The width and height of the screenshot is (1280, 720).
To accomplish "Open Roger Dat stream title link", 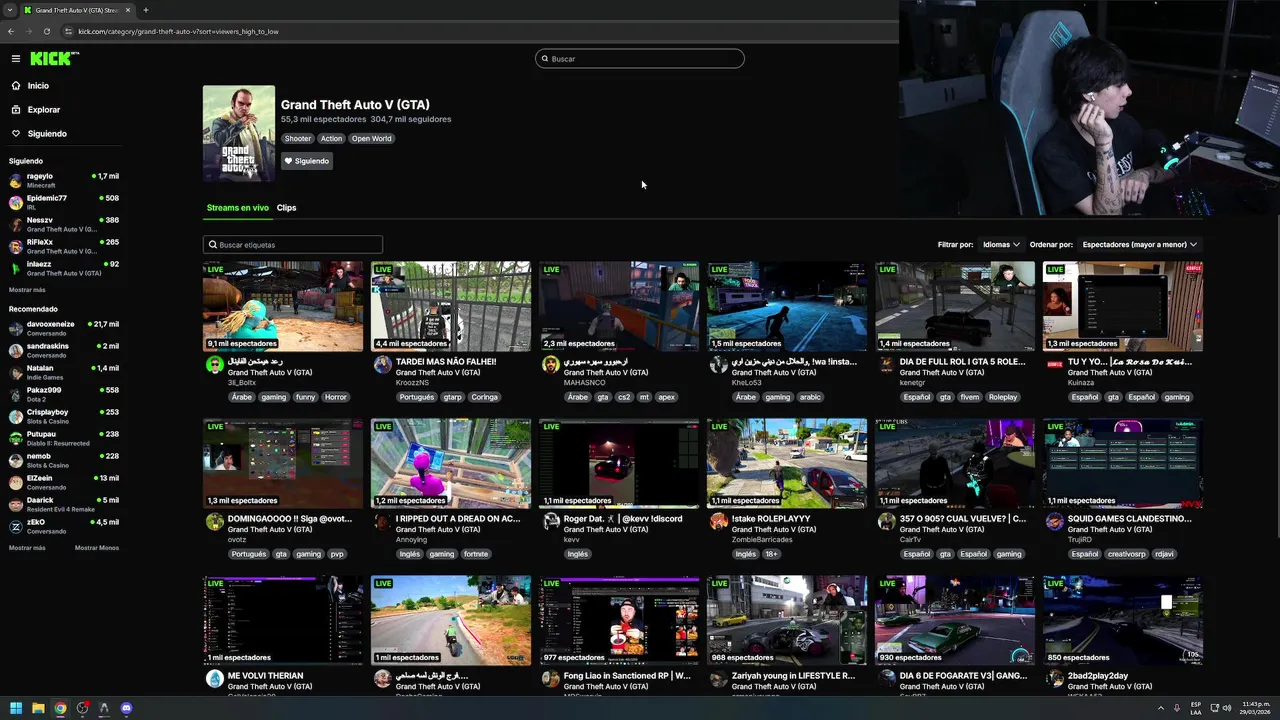I will [625, 519].
